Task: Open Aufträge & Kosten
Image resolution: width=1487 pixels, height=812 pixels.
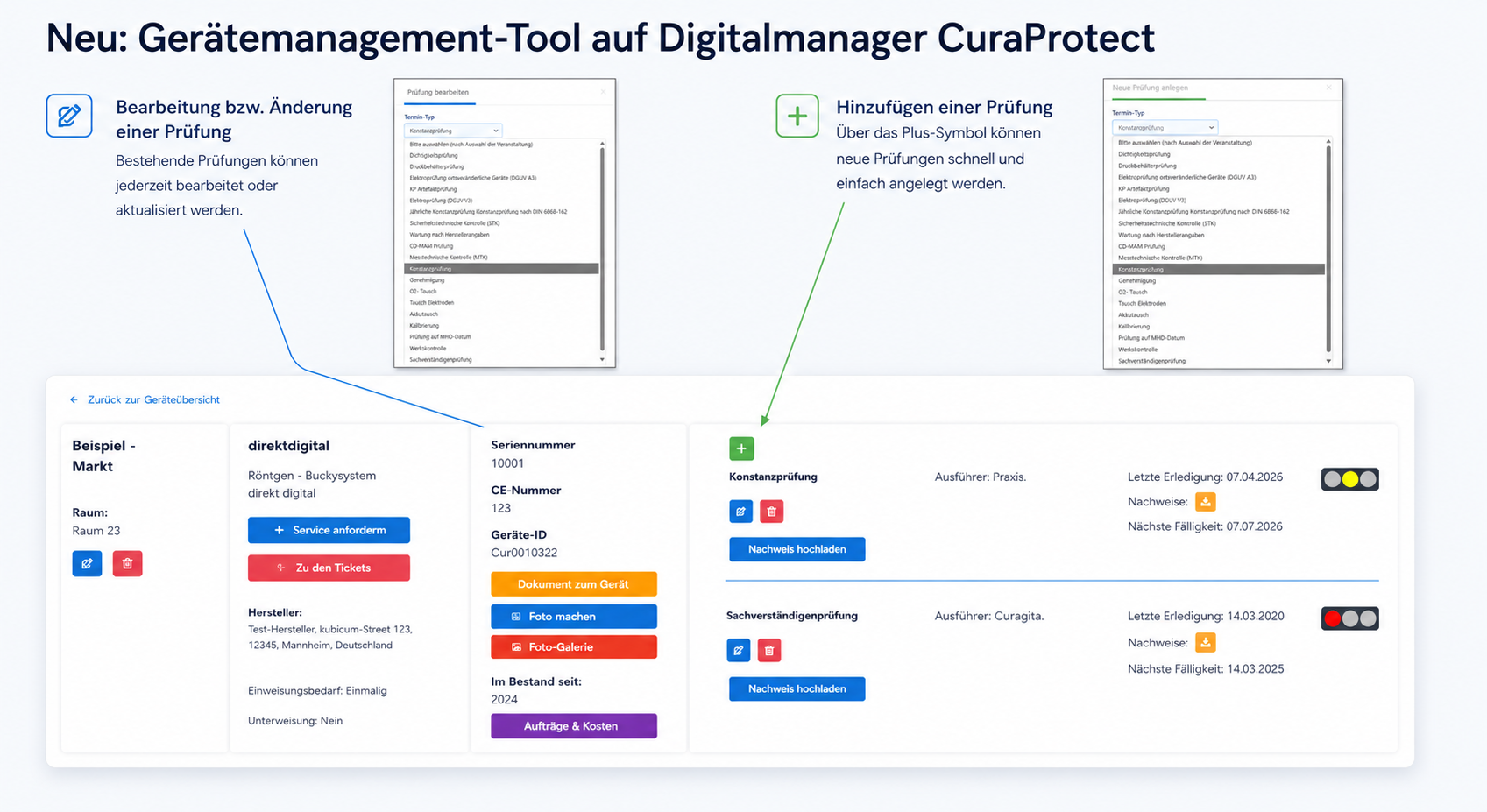Action: (x=574, y=726)
